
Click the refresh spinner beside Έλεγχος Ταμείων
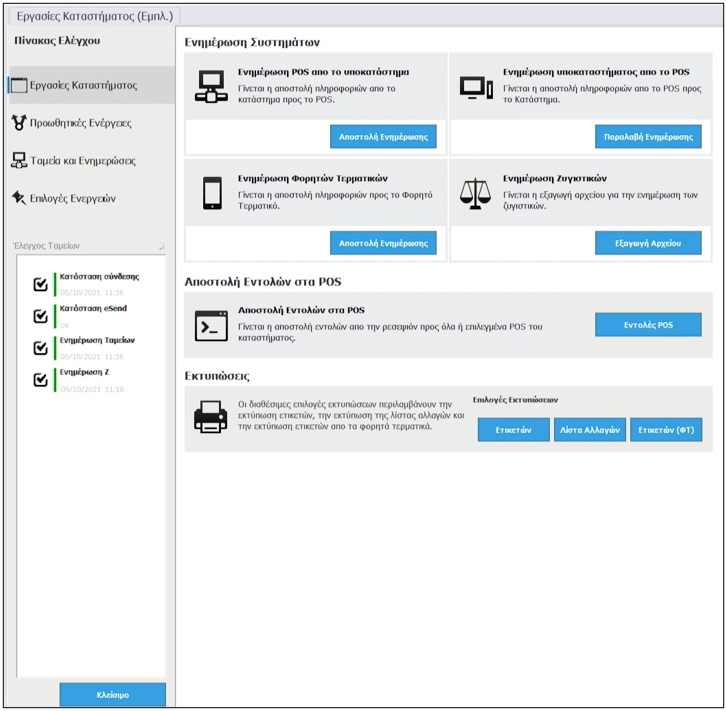pyautogui.click(x=162, y=246)
